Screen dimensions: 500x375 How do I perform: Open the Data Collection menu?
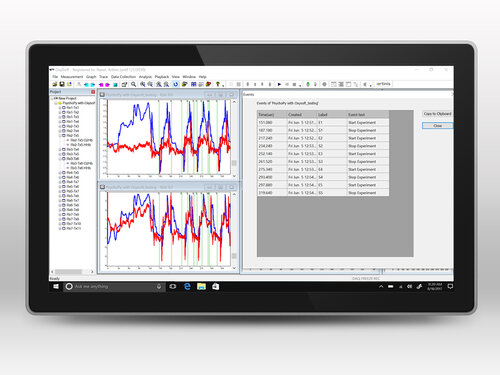123,77
